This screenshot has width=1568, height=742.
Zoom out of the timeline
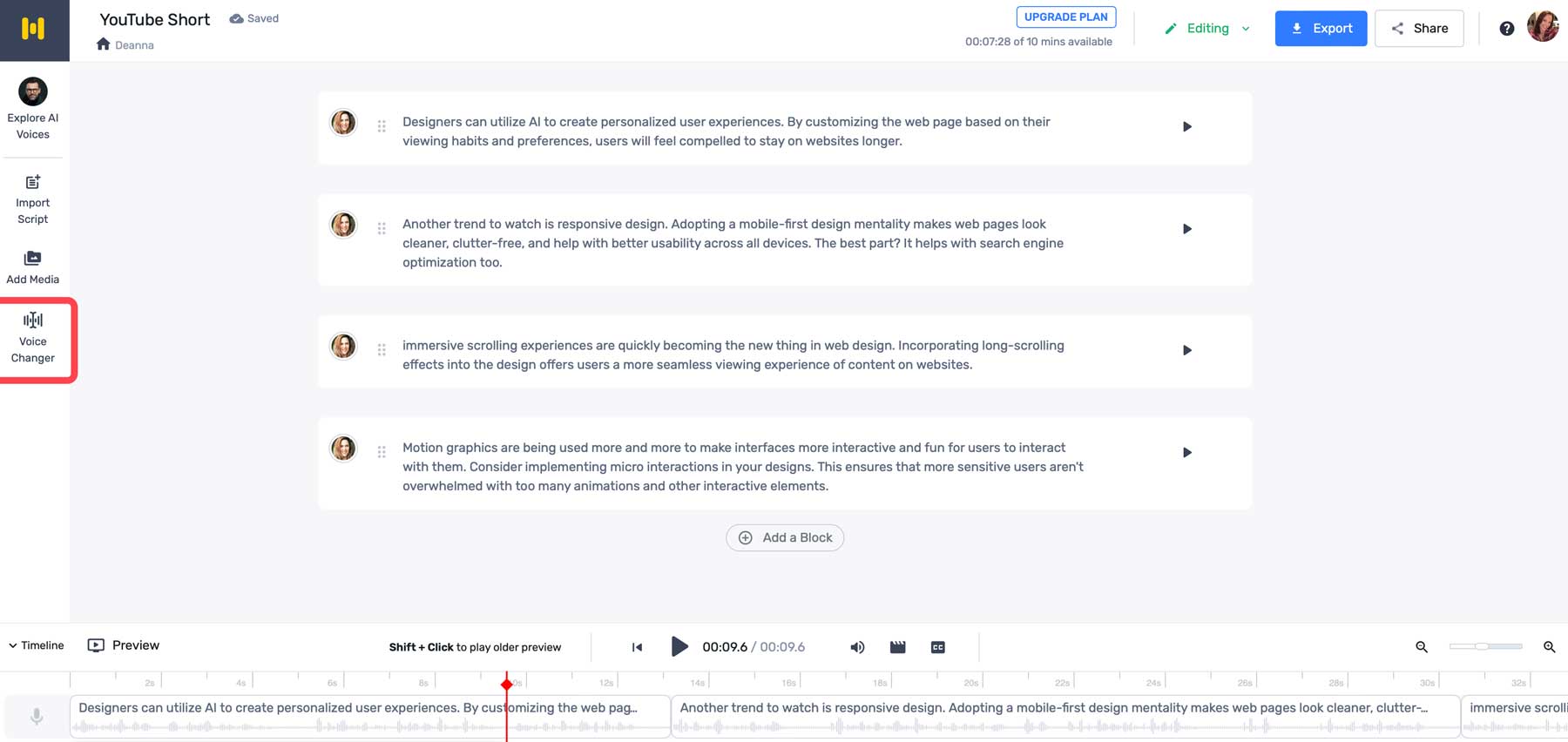coord(1422,647)
